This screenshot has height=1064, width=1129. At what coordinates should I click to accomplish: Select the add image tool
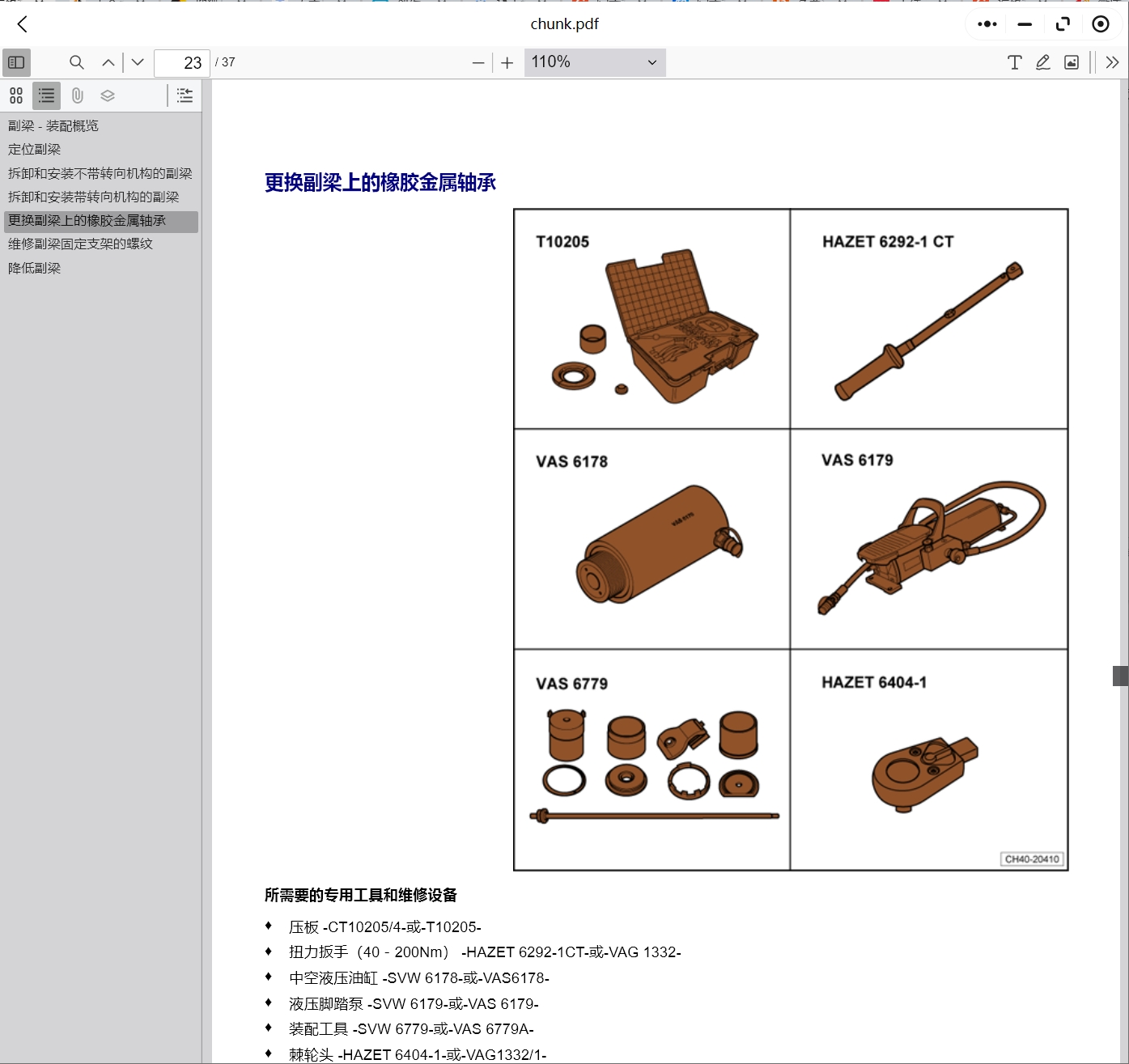click(1072, 62)
